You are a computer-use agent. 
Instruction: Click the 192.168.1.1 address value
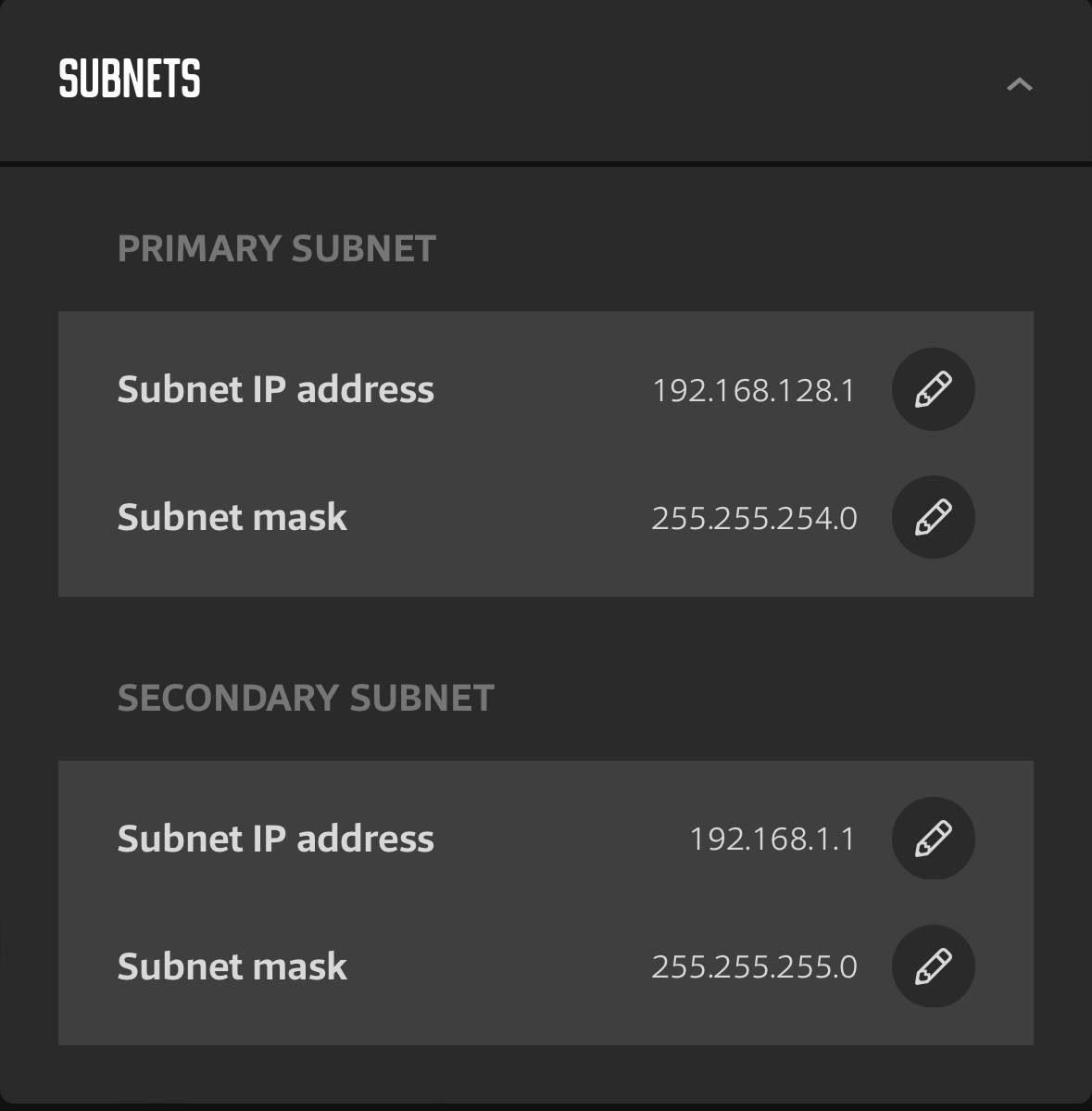(x=772, y=840)
